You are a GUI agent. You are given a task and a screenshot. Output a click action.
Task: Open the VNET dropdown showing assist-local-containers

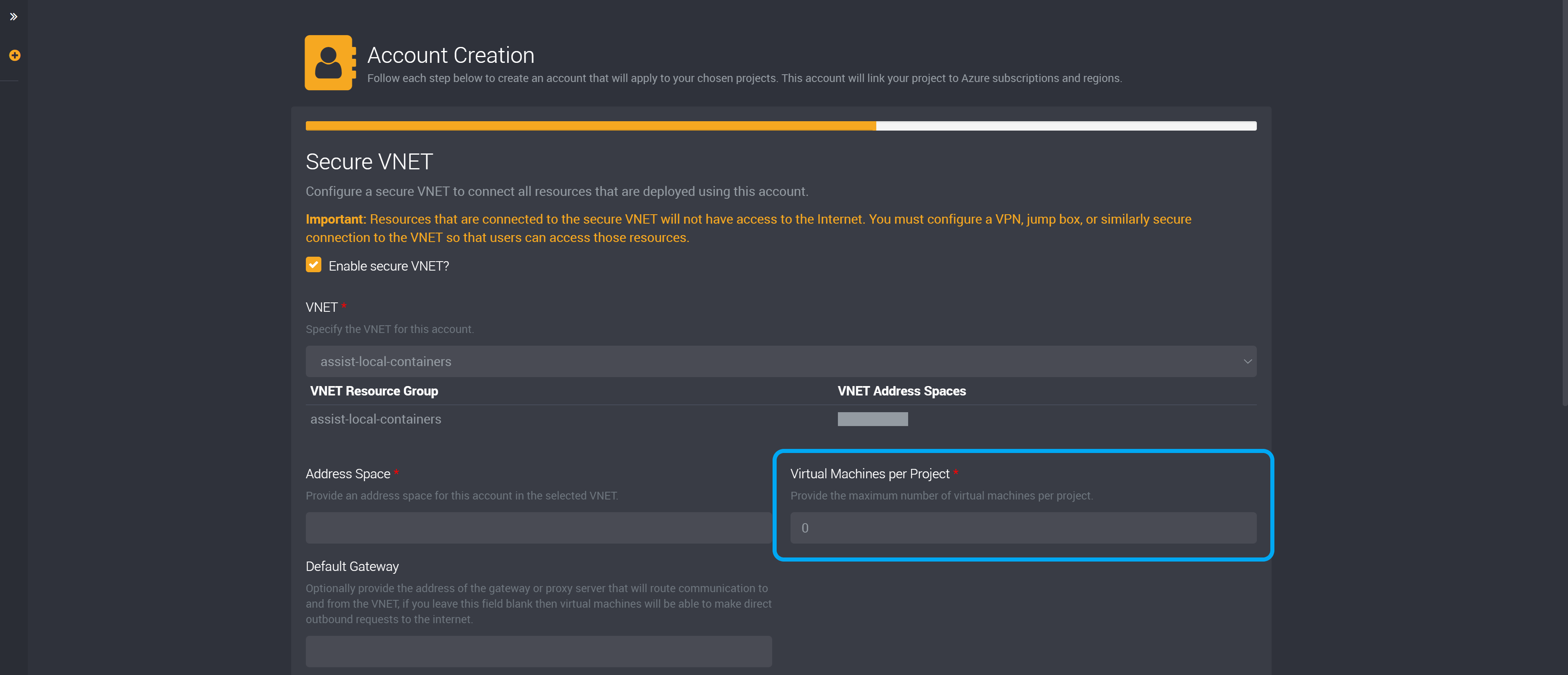780,361
